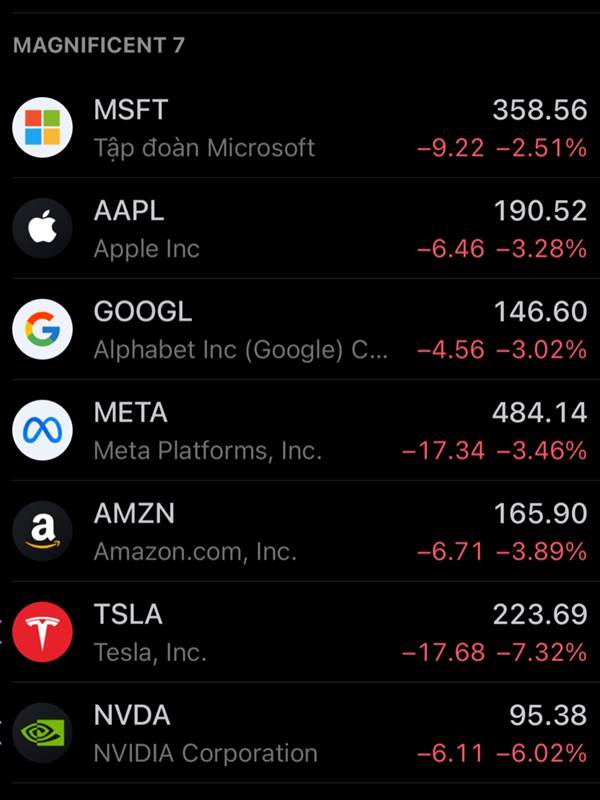This screenshot has height=800, width=600.
Task: Select the GOOGL ticker label
Action: coord(143,311)
